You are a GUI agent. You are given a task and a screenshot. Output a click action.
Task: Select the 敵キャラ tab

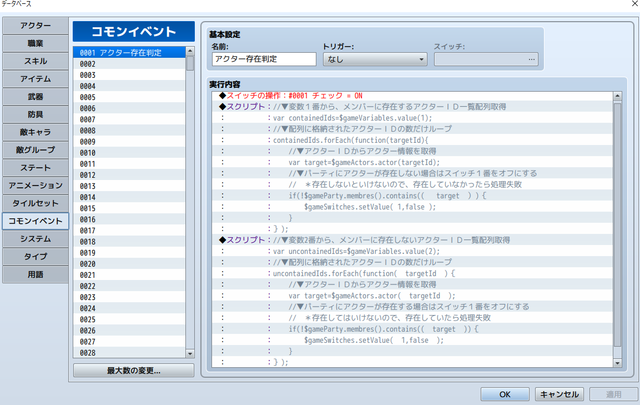(36, 132)
